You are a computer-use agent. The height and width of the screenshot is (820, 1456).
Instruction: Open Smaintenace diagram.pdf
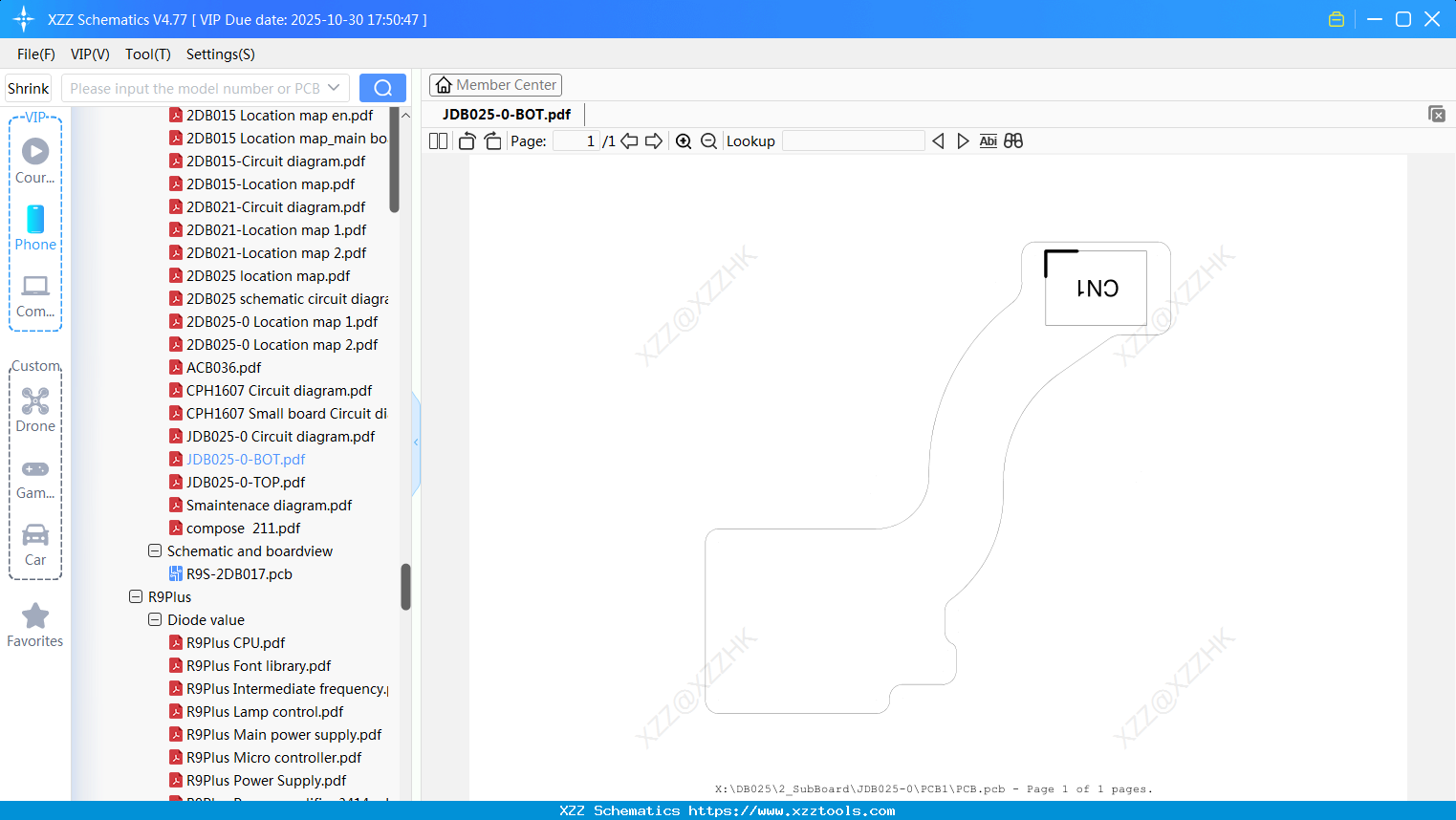[269, 506]
